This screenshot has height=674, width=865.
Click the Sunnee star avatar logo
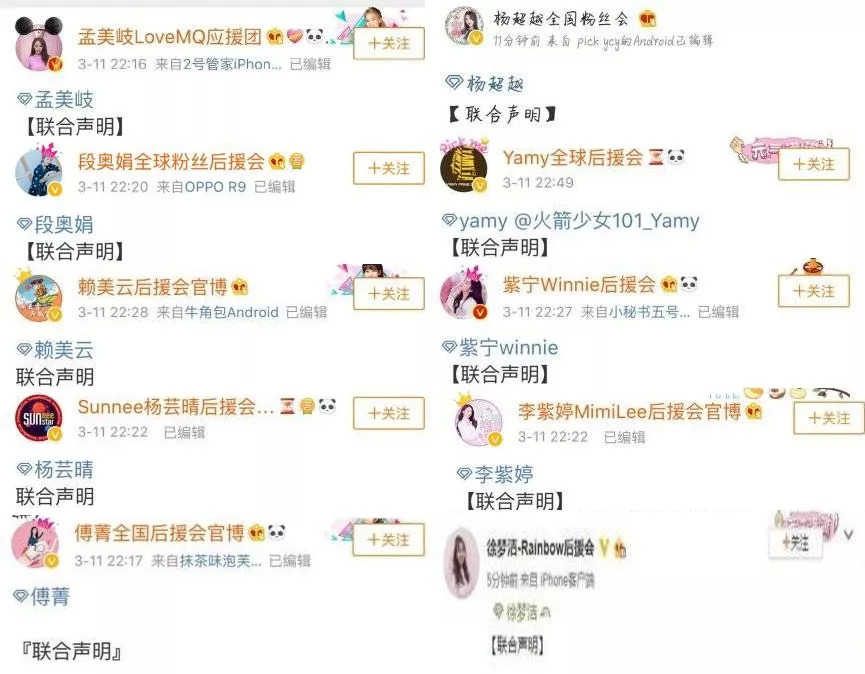coord(39,418)
